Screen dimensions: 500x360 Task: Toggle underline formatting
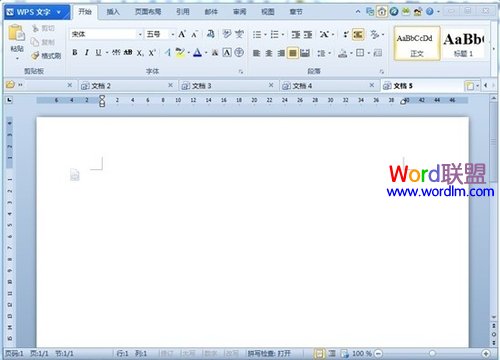(98, 52)
